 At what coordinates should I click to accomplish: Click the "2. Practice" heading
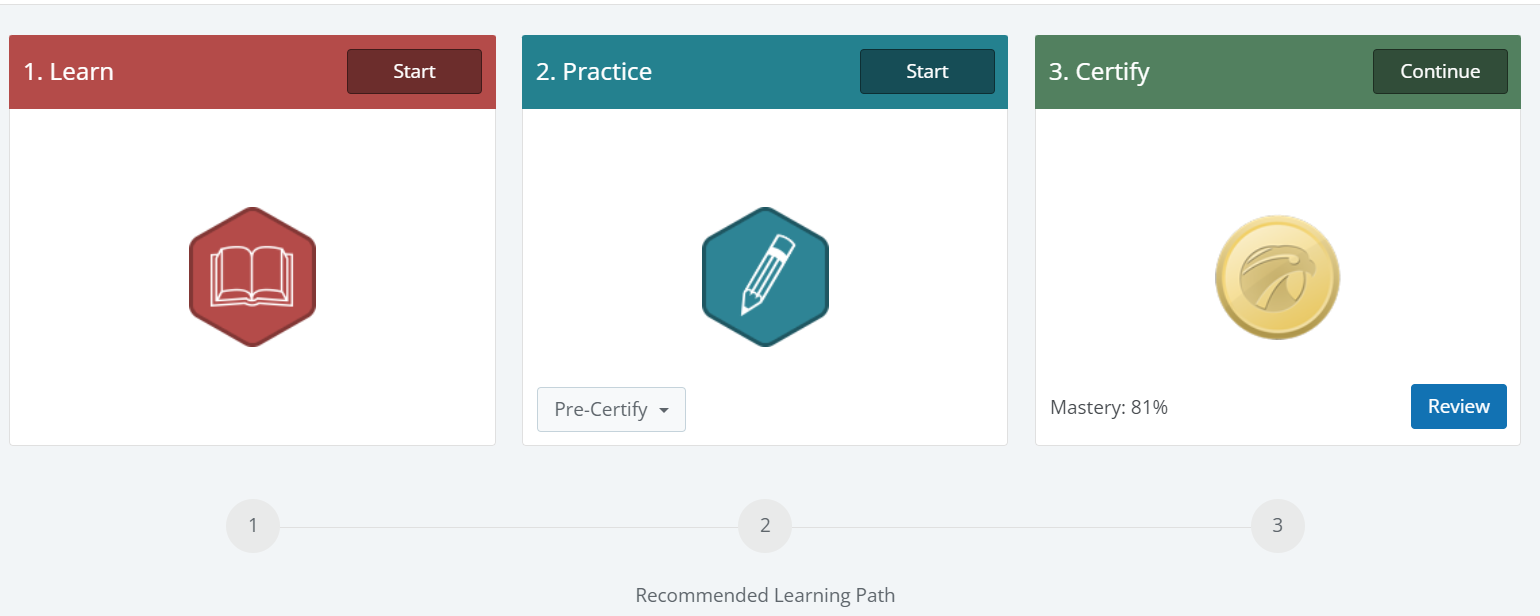[594, 72]
